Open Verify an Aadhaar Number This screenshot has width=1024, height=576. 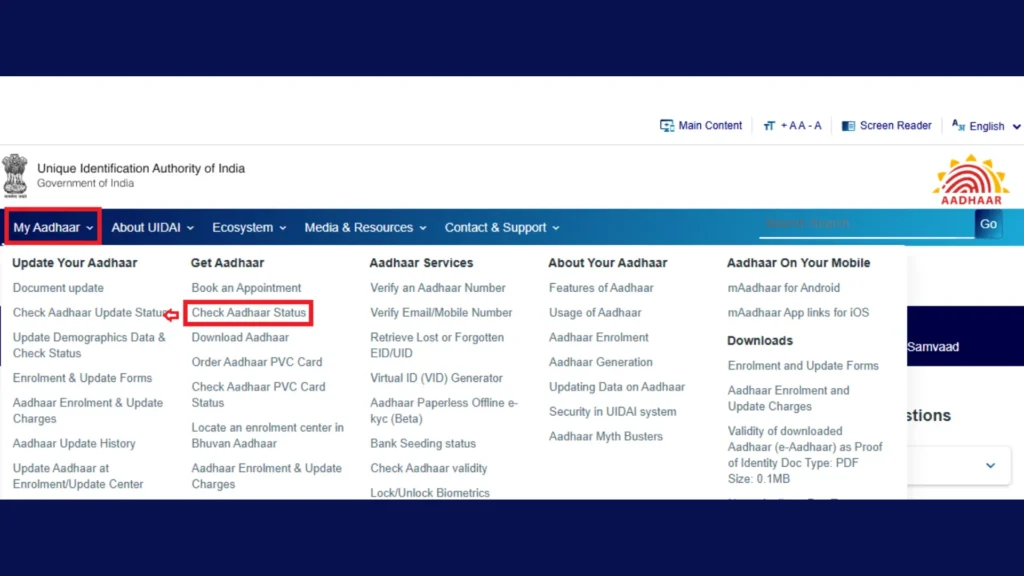pos(438,288)
